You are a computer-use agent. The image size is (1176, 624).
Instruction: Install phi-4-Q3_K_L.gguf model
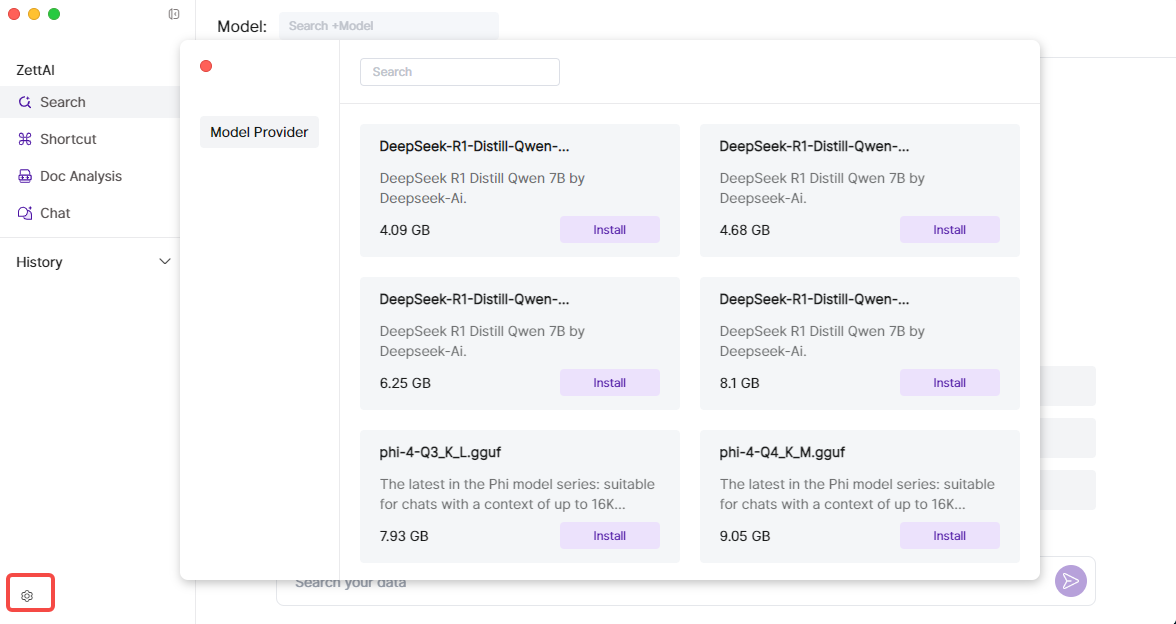tap(610, 536)
